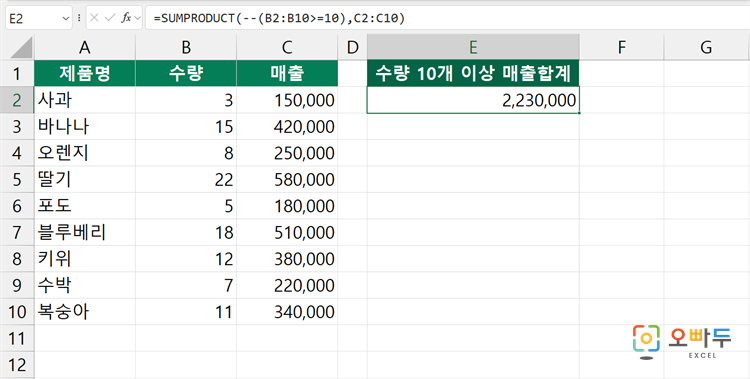Select row 3 header

point(17,126)
